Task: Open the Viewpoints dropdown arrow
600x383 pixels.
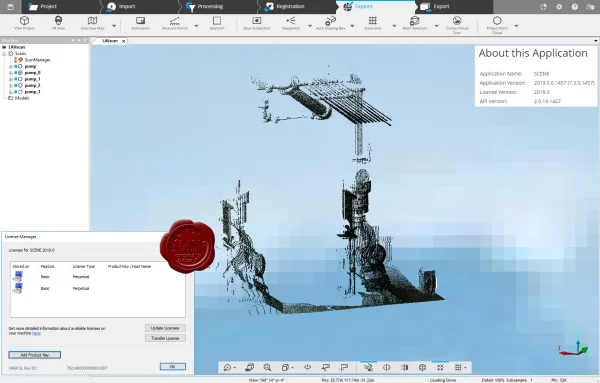Action: pyautogui.click(x=310, y=26)
